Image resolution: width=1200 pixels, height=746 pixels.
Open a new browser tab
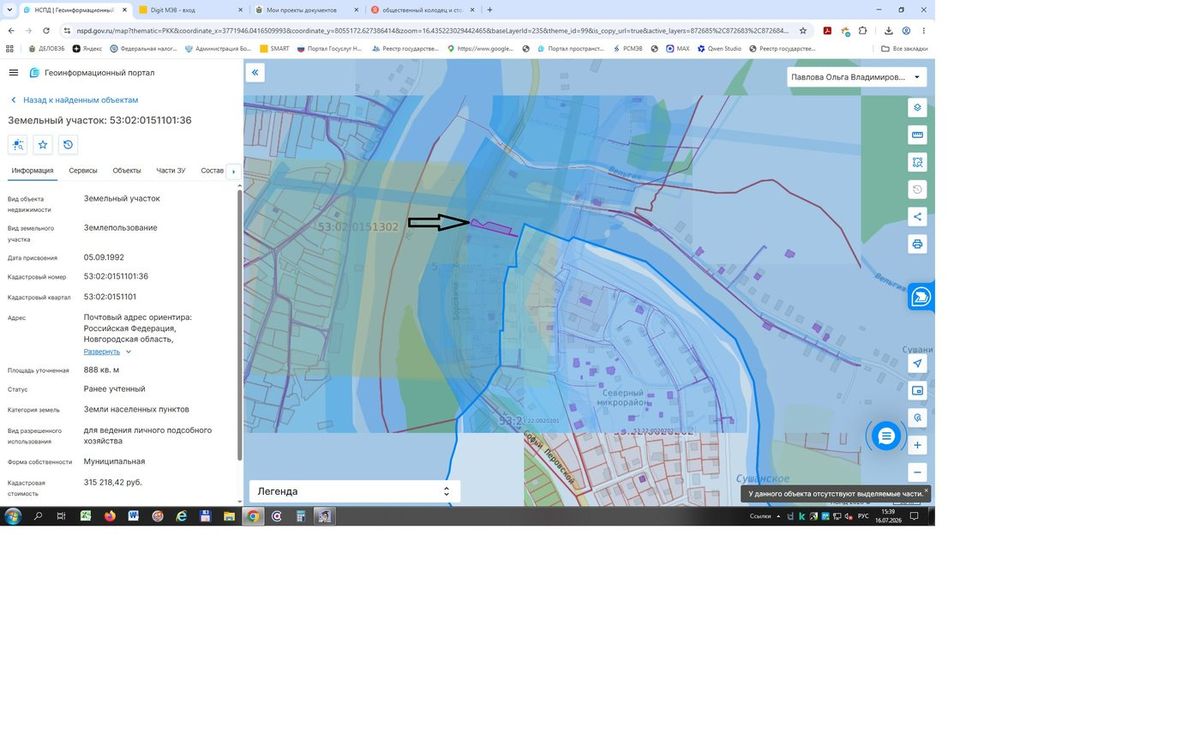click(489, 10)
